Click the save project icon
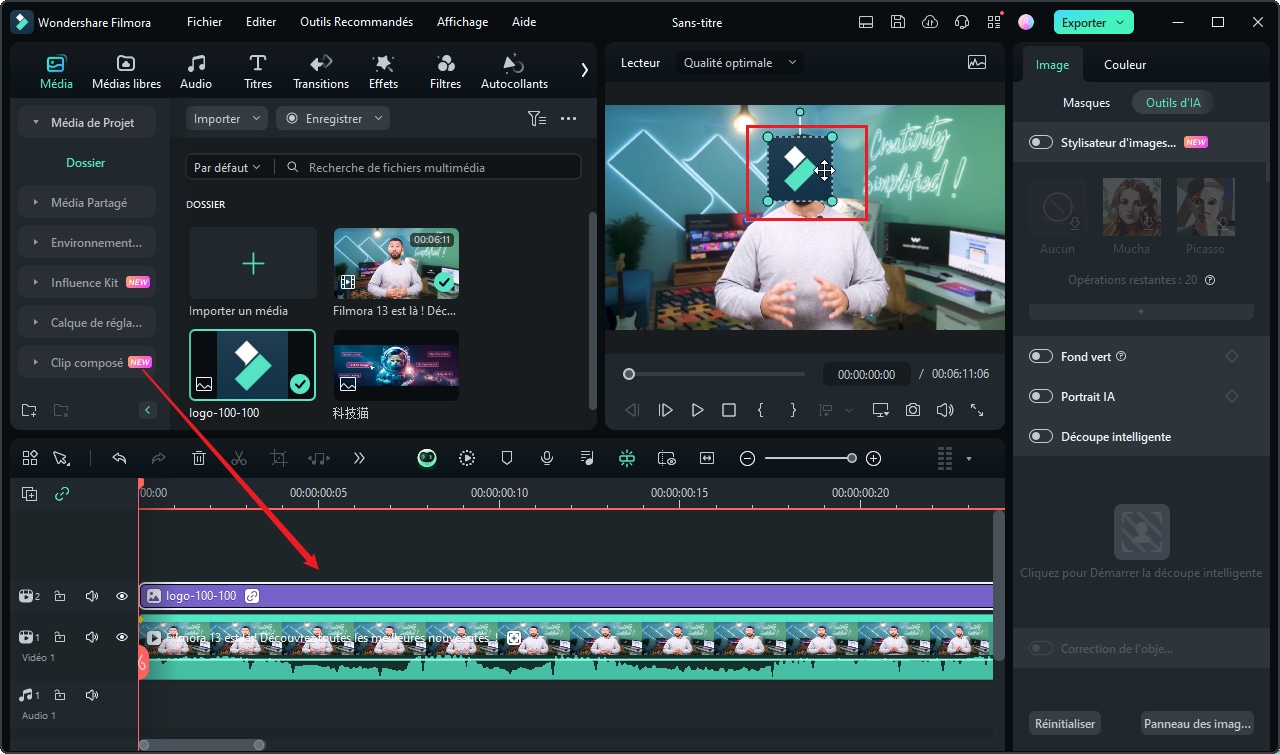Screen dimensions: 1280x754 tap(898, 22)
